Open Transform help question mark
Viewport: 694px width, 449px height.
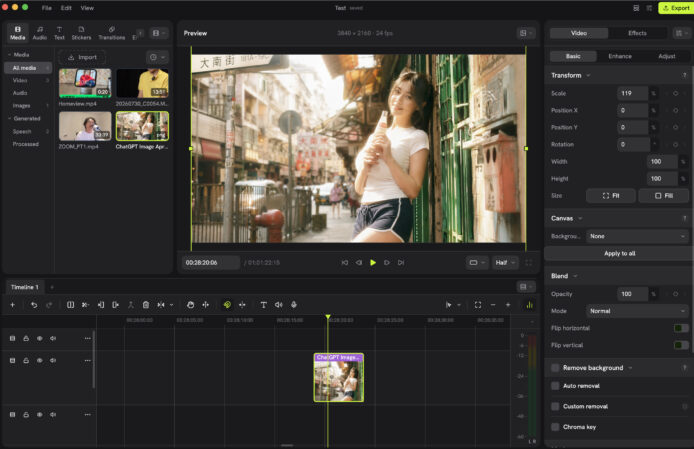684,76
